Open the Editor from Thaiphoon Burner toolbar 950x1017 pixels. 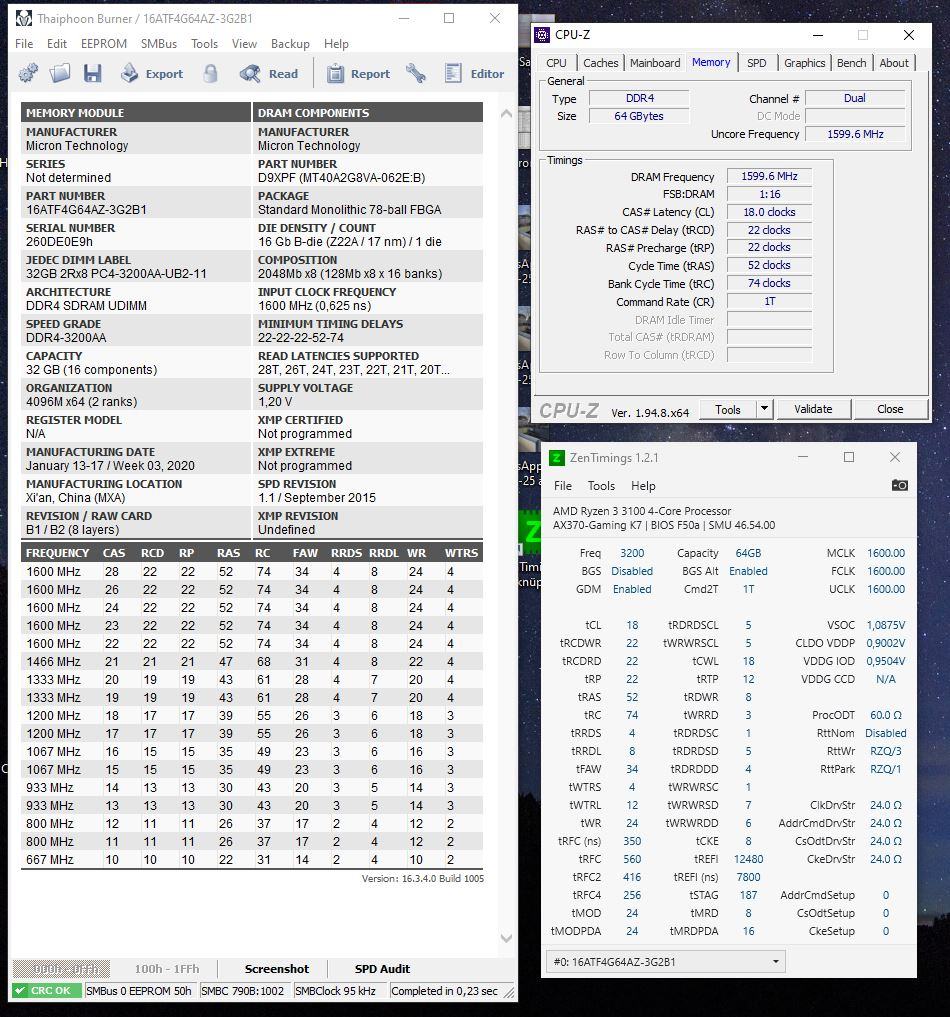(x=475, y=73)
